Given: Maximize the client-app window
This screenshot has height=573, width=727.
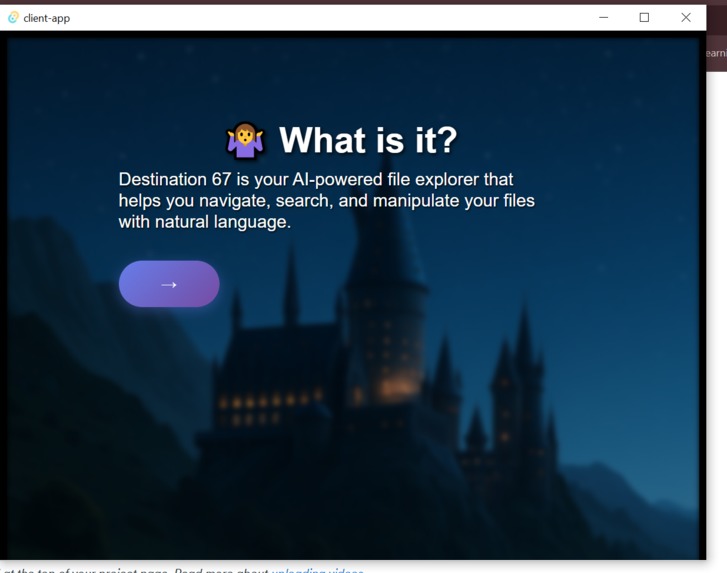Looking at the screenshot, I should point(644,18).
